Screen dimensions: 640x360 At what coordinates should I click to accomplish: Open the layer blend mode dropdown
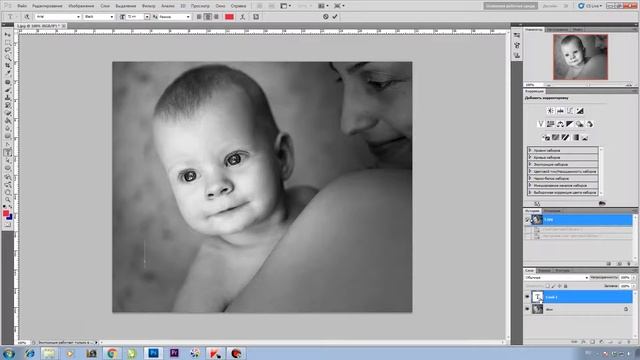pos(557,278)
